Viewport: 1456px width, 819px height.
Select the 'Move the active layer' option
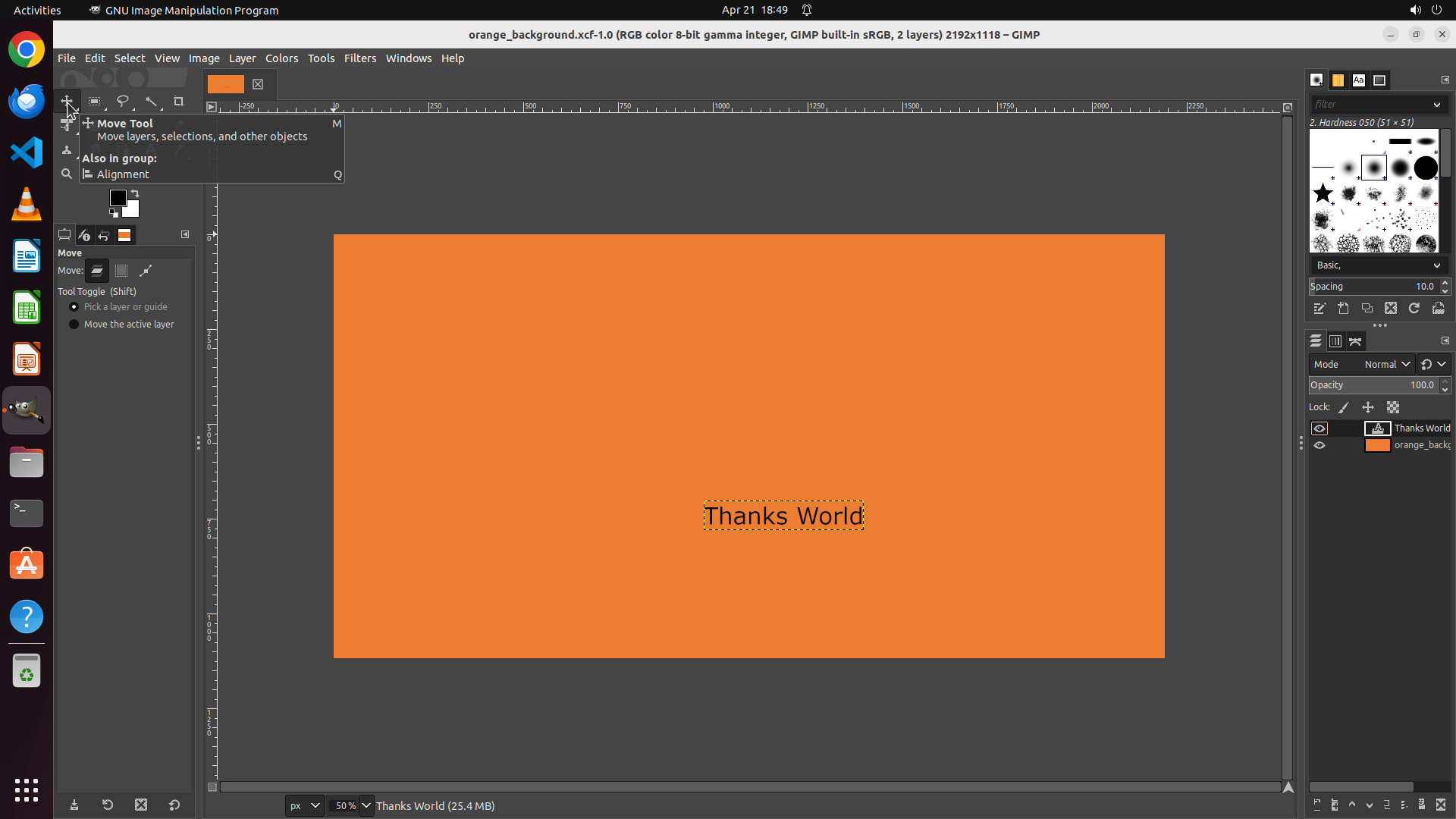[x=74, y=324]
